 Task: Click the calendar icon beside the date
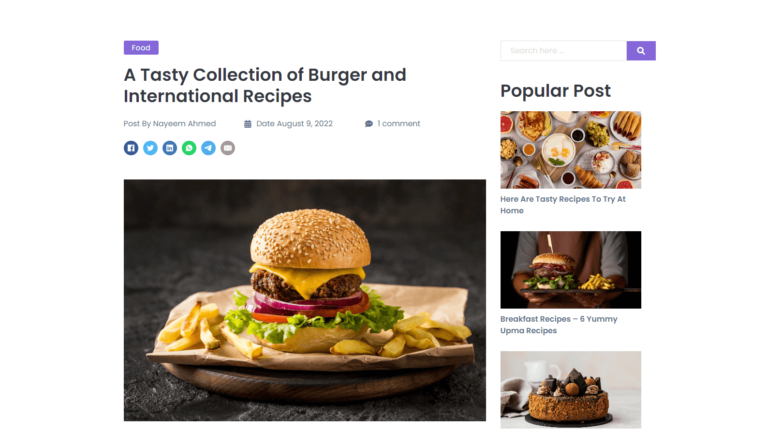[x=248, y=124]
